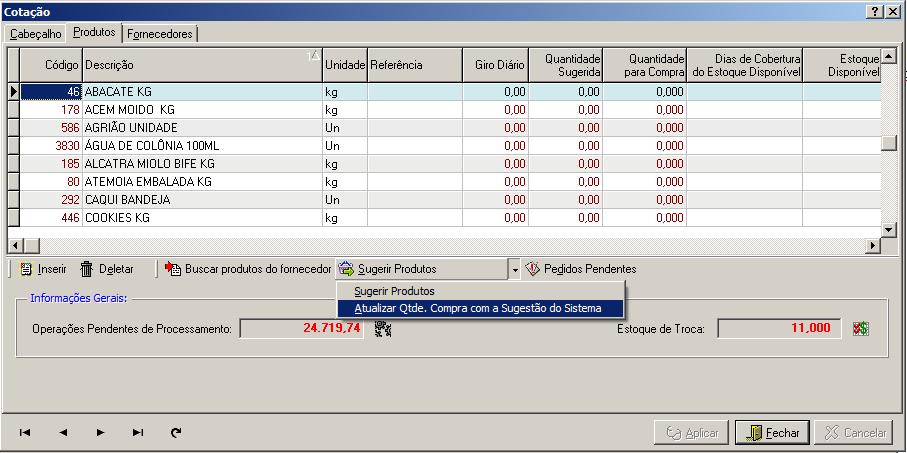
Task: Click the Inserir icon button
Action: [27, 269]
